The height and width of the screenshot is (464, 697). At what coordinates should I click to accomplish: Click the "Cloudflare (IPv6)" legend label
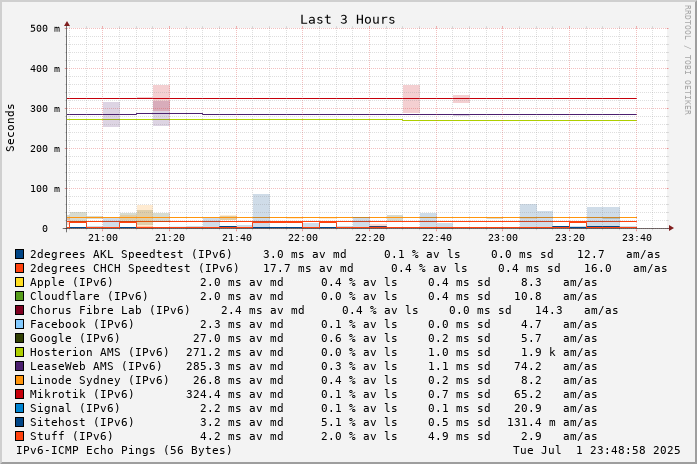[88, 296]
